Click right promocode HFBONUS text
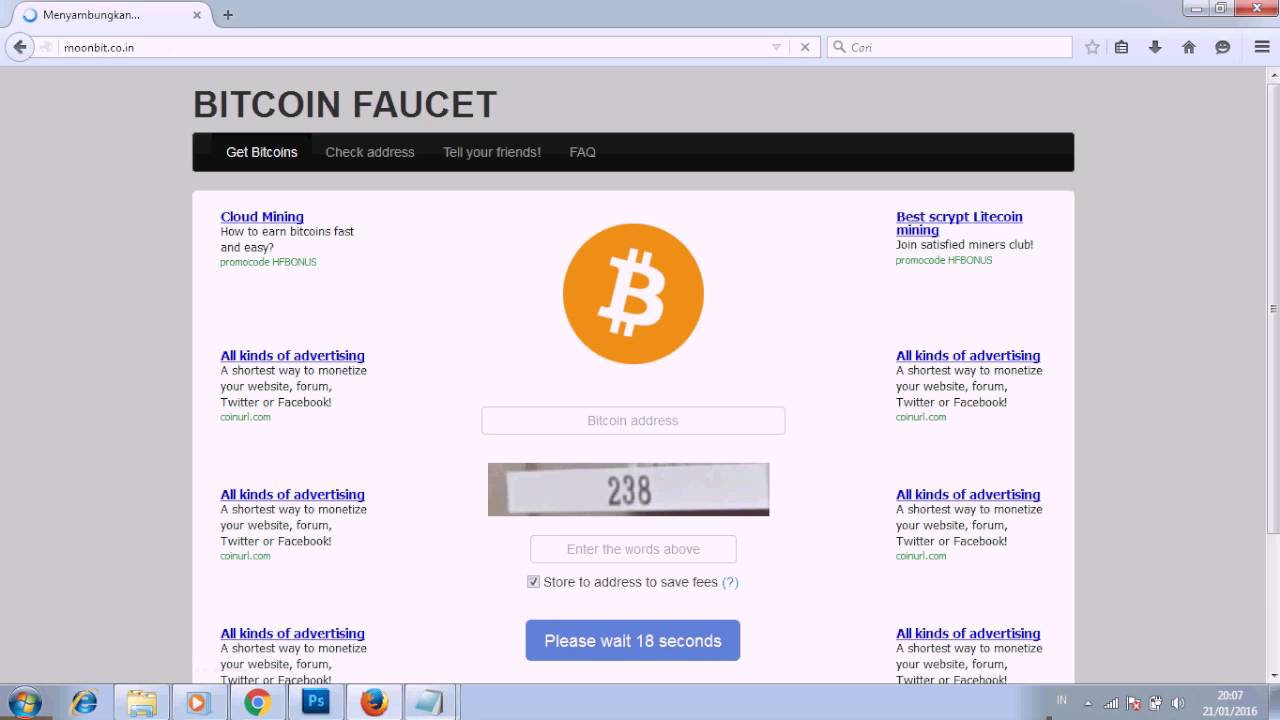The image size is (1280, 720). tap(944, 260)
